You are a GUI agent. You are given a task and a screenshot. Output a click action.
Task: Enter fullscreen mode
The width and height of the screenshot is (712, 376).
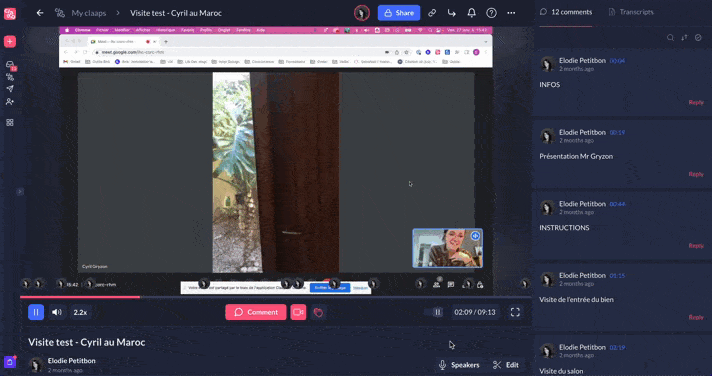coord(515,312)
